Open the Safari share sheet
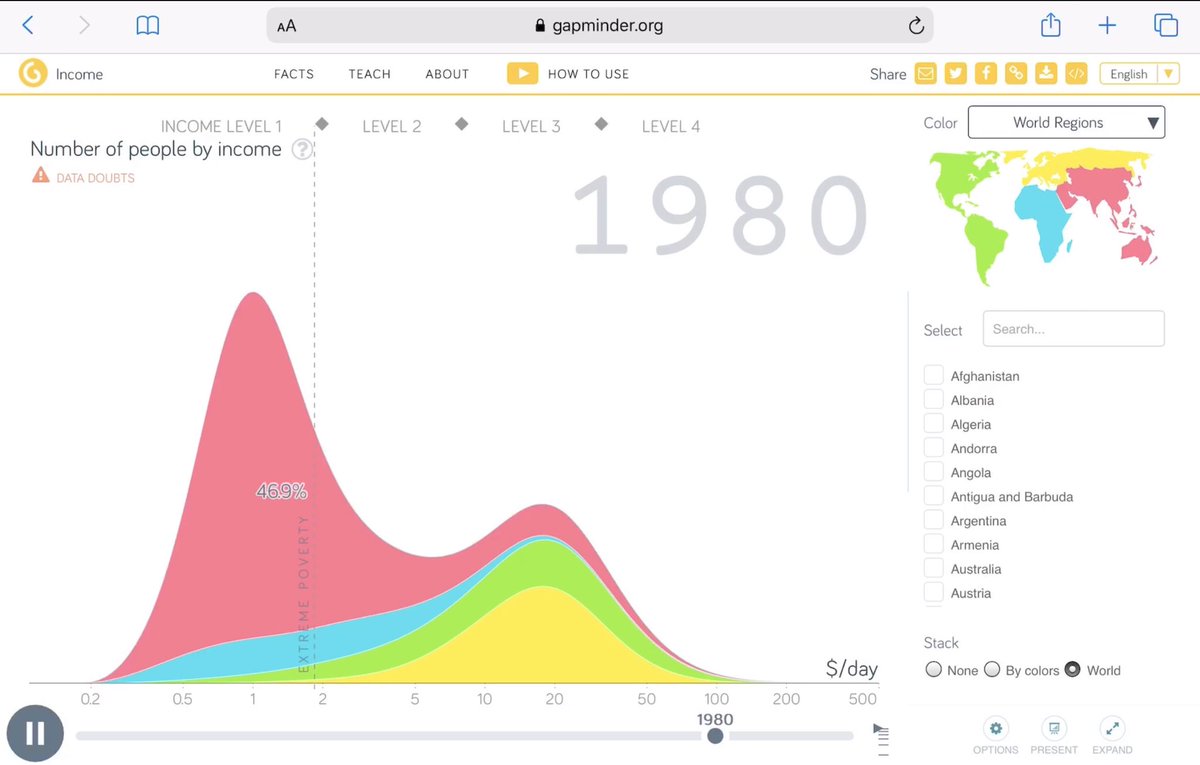1200x765 pixels. 1050,24
